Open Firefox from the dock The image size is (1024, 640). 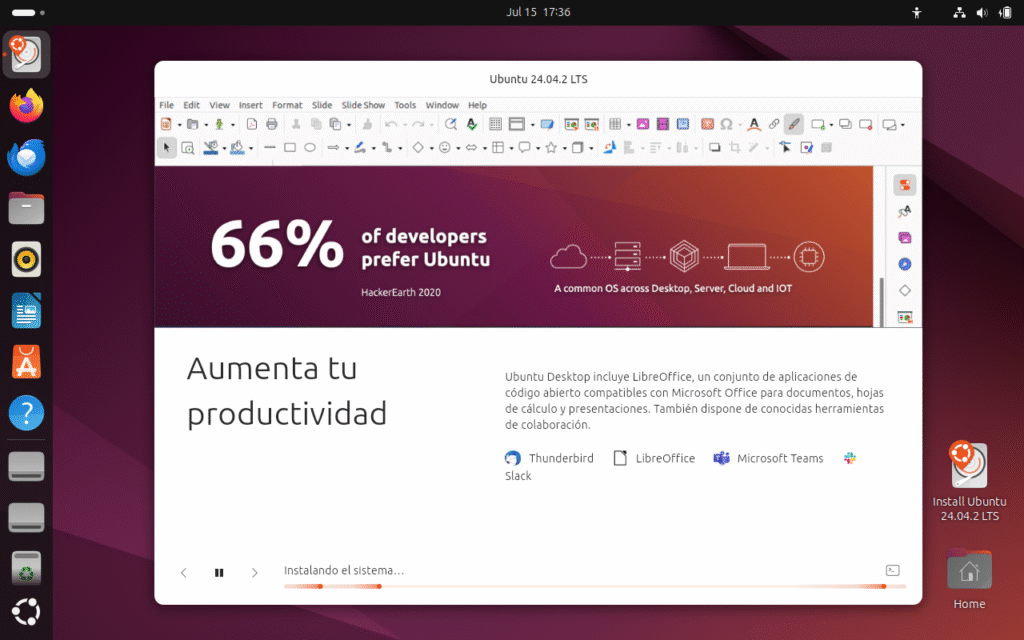(x=26, y=106)
